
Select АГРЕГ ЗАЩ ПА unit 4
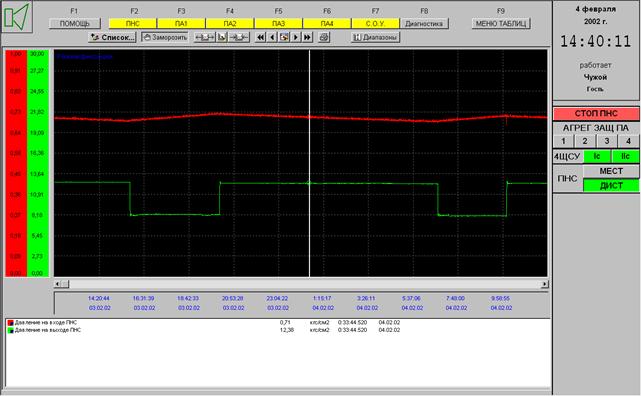[x=628, y=141]
